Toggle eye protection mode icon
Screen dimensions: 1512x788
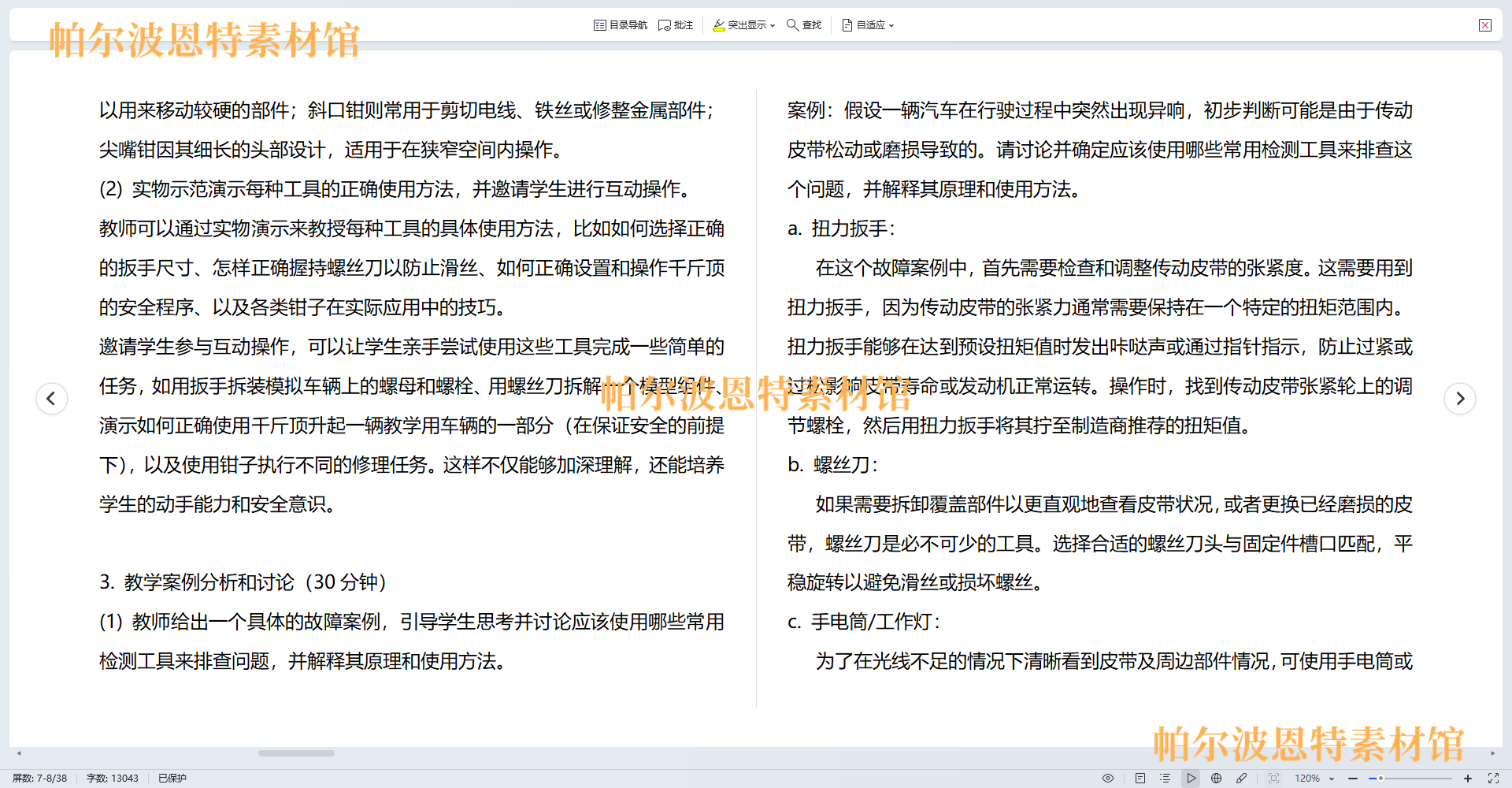pyautogui.click(x=1108, y=778)
